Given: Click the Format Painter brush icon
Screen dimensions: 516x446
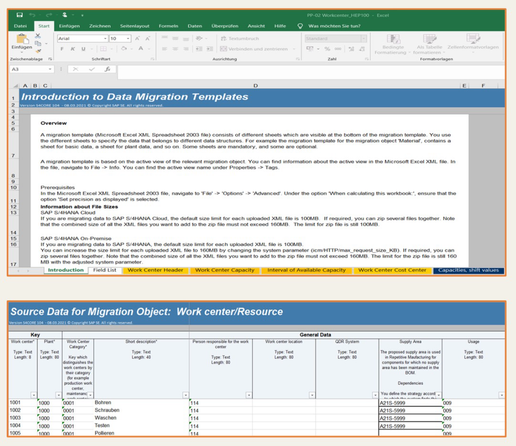Looking at the screenshot, I should point(38,51).
